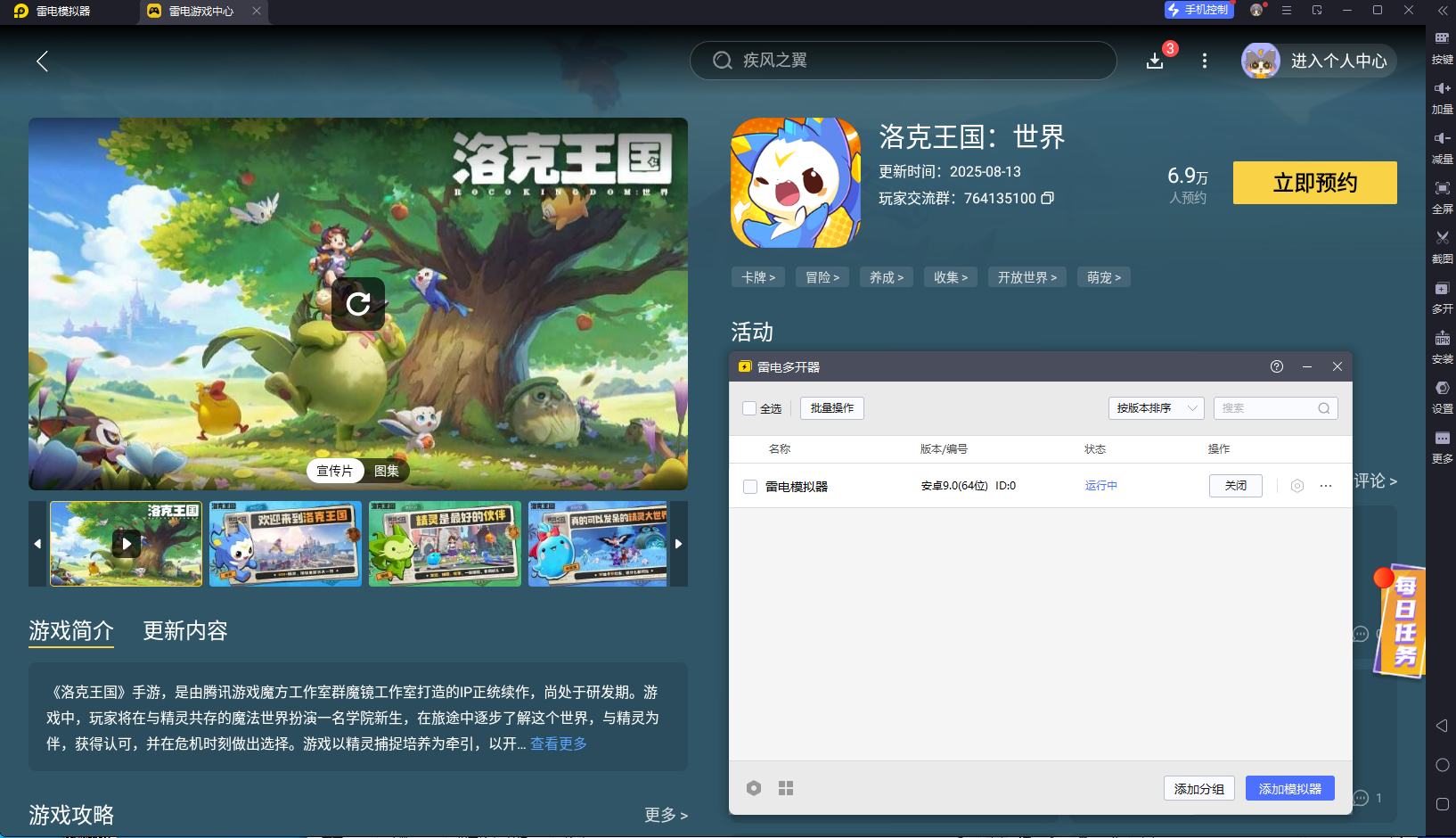This screenshot has width=1456, height=838.
Task: Open the multi-instance (多开) sidebar icon
Action: 1442,289
